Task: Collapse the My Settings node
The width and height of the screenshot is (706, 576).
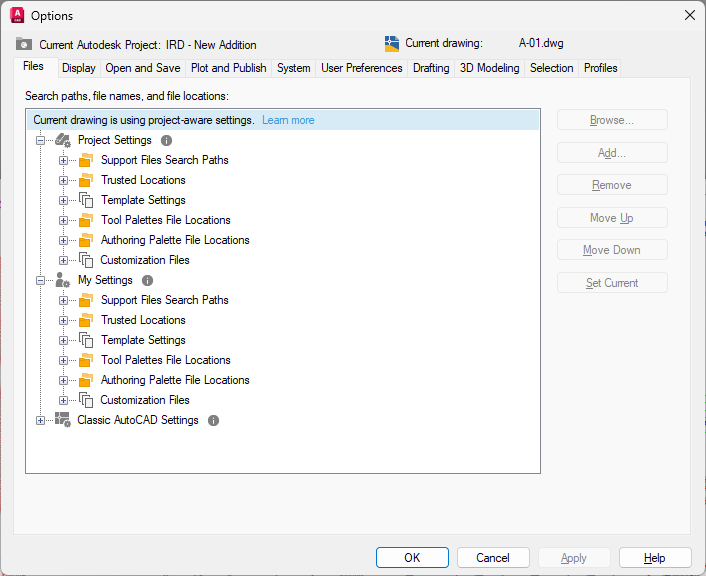Action: (41, 281)
